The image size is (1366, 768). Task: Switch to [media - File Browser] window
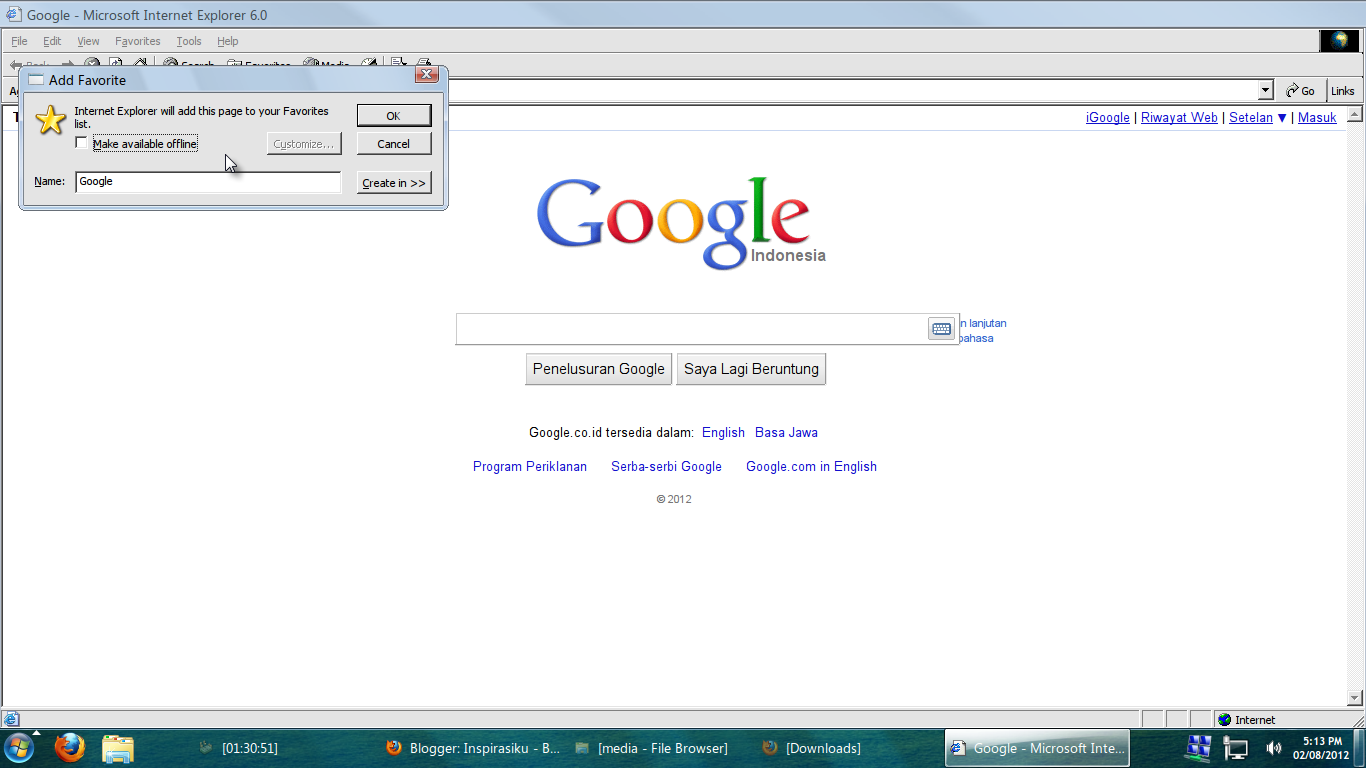652,748
